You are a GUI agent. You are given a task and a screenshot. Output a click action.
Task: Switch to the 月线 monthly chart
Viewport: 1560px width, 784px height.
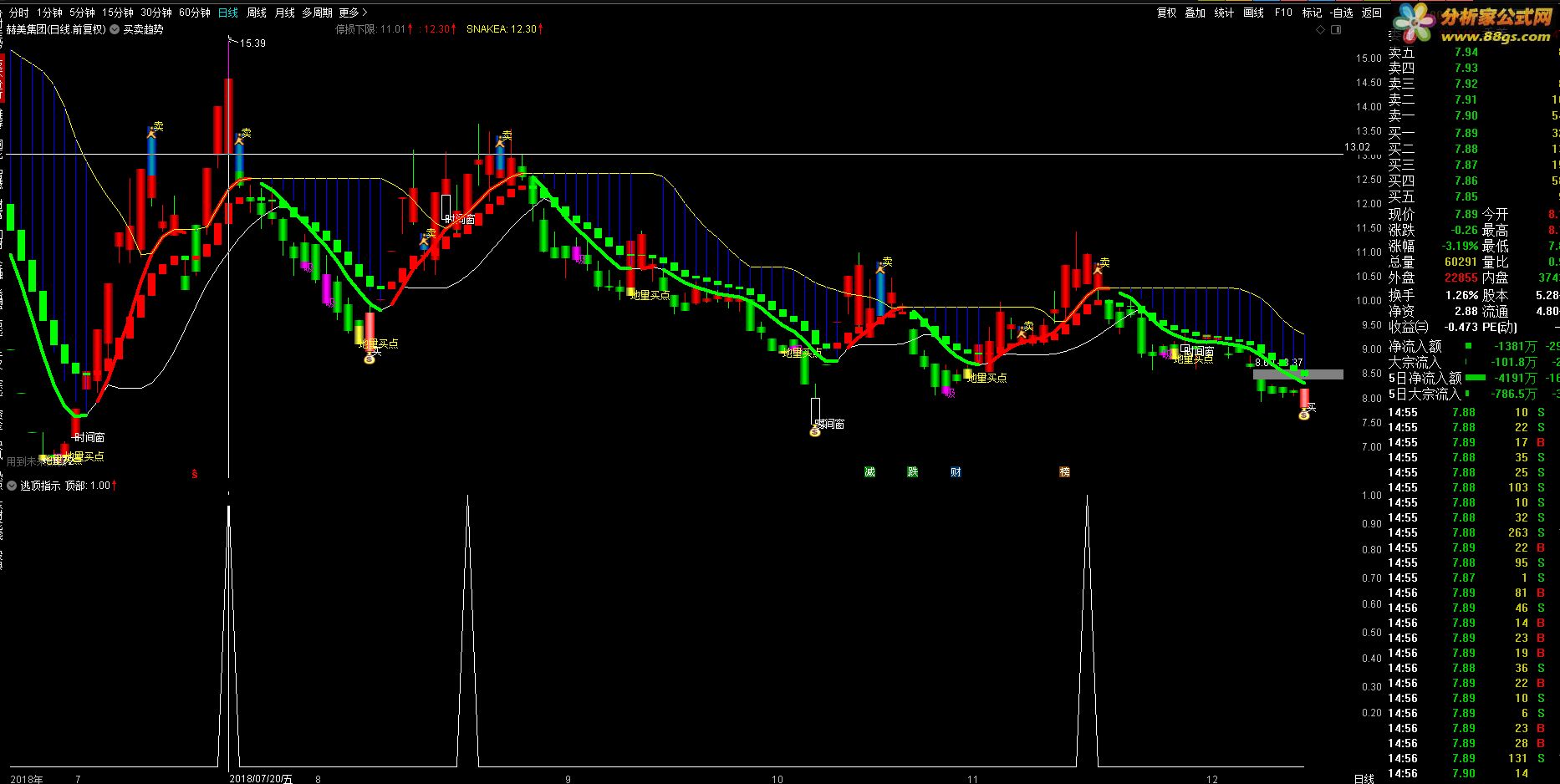(285, 13)
